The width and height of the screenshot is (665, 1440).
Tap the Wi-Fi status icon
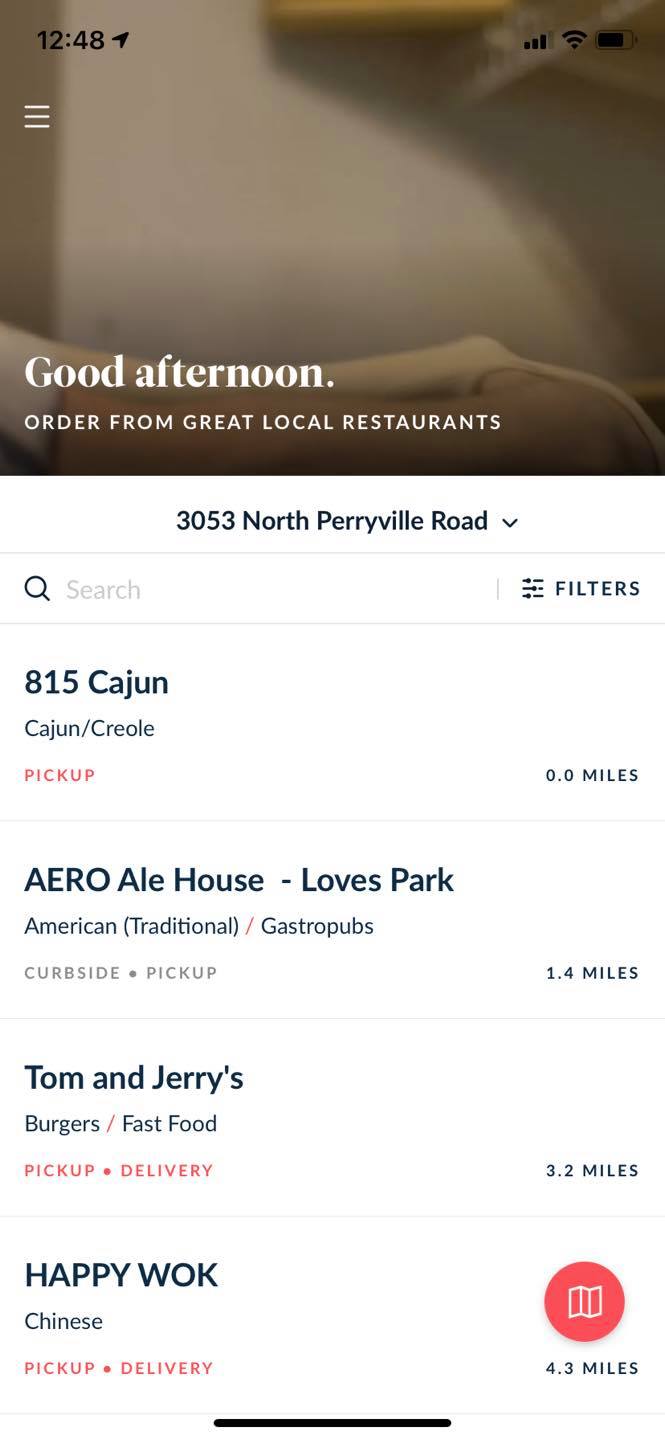574,40
